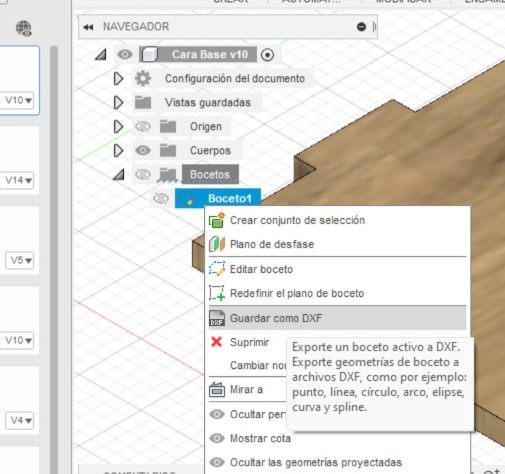Activate the radio button next to Cara Base v10

pos(267,55)
